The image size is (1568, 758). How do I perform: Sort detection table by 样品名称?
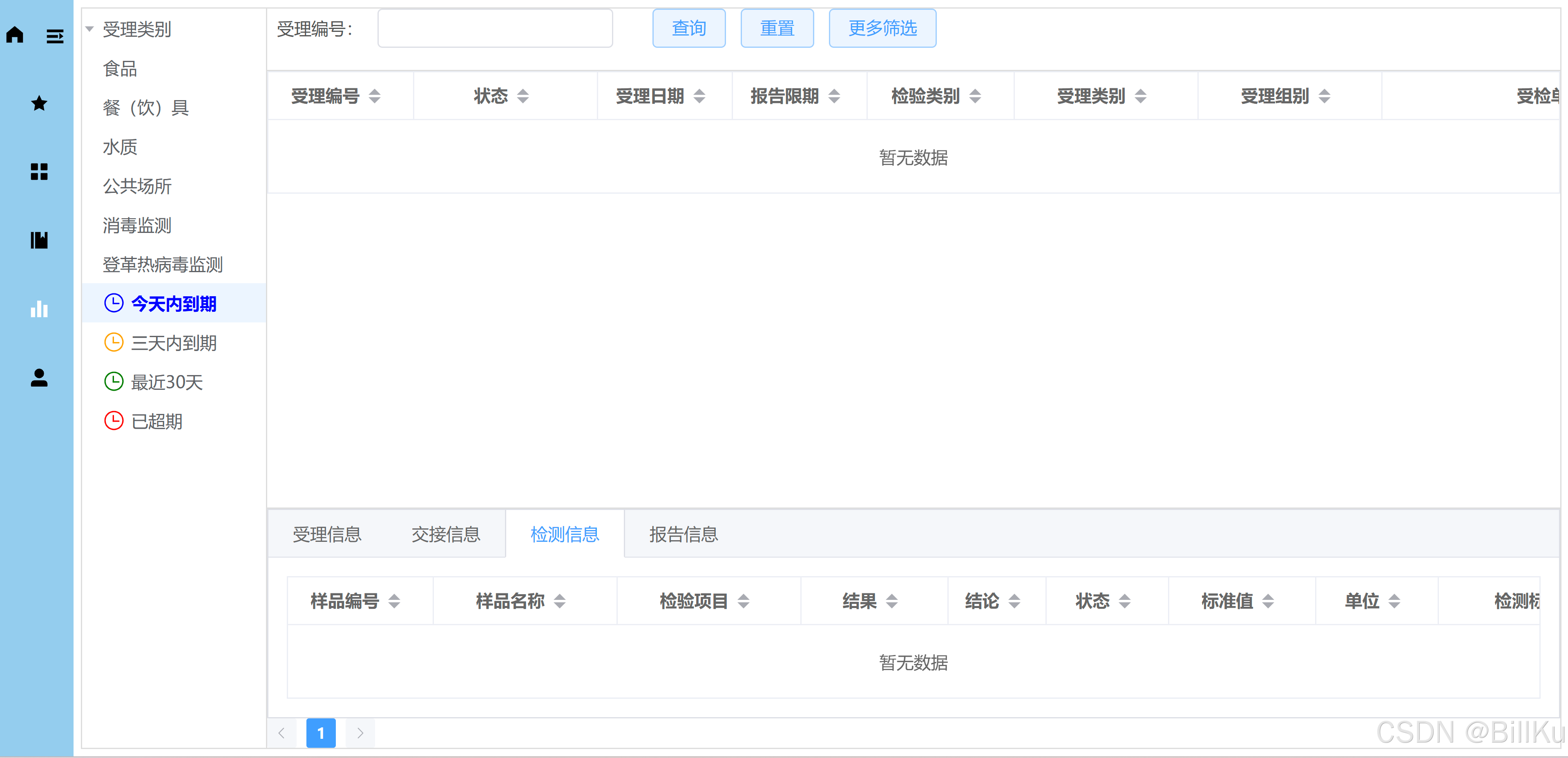(560, 601)
